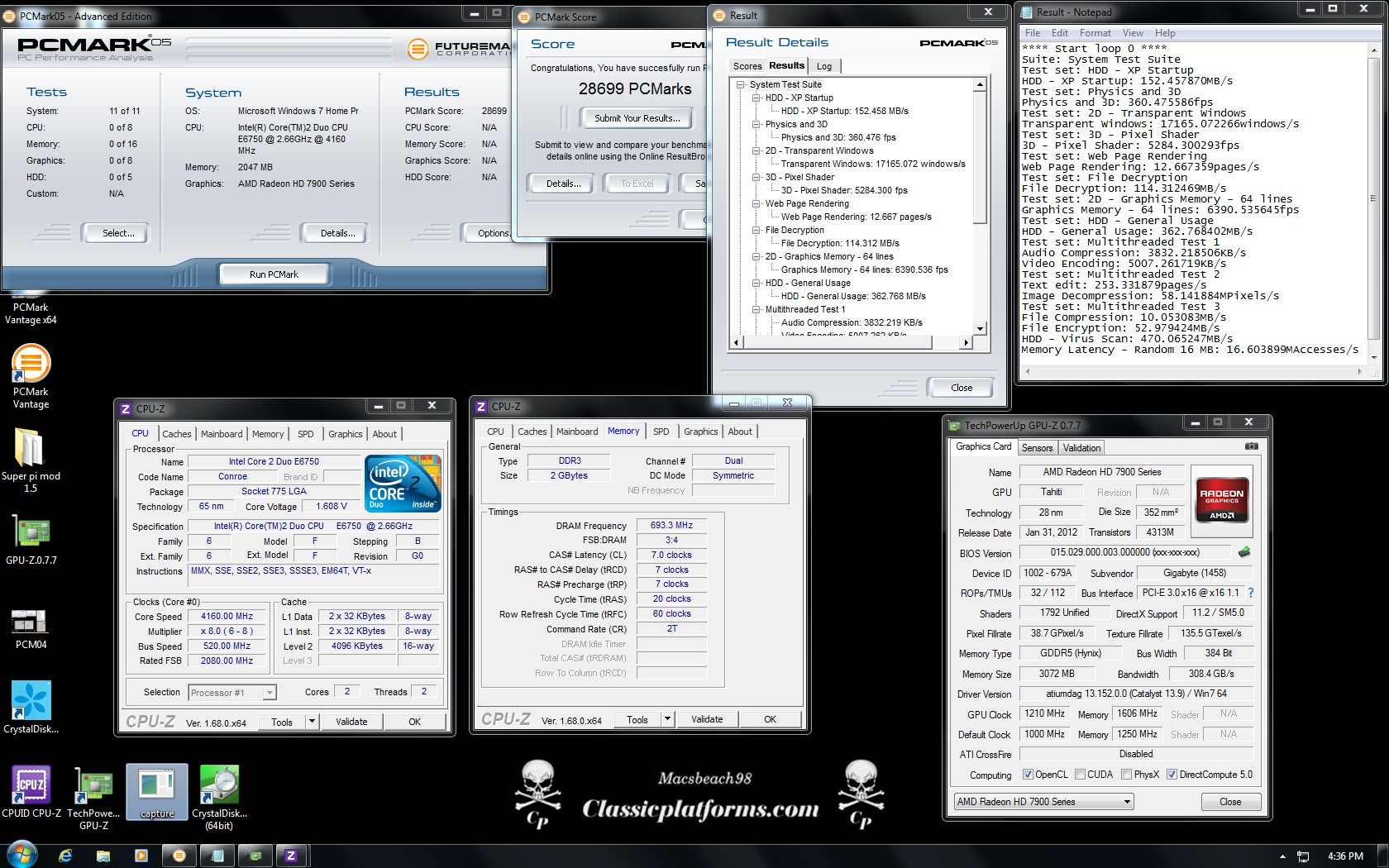Open the Scores tab in Result Details
Viewport: 1389px width, 868px height.
[x=747, y=66]
